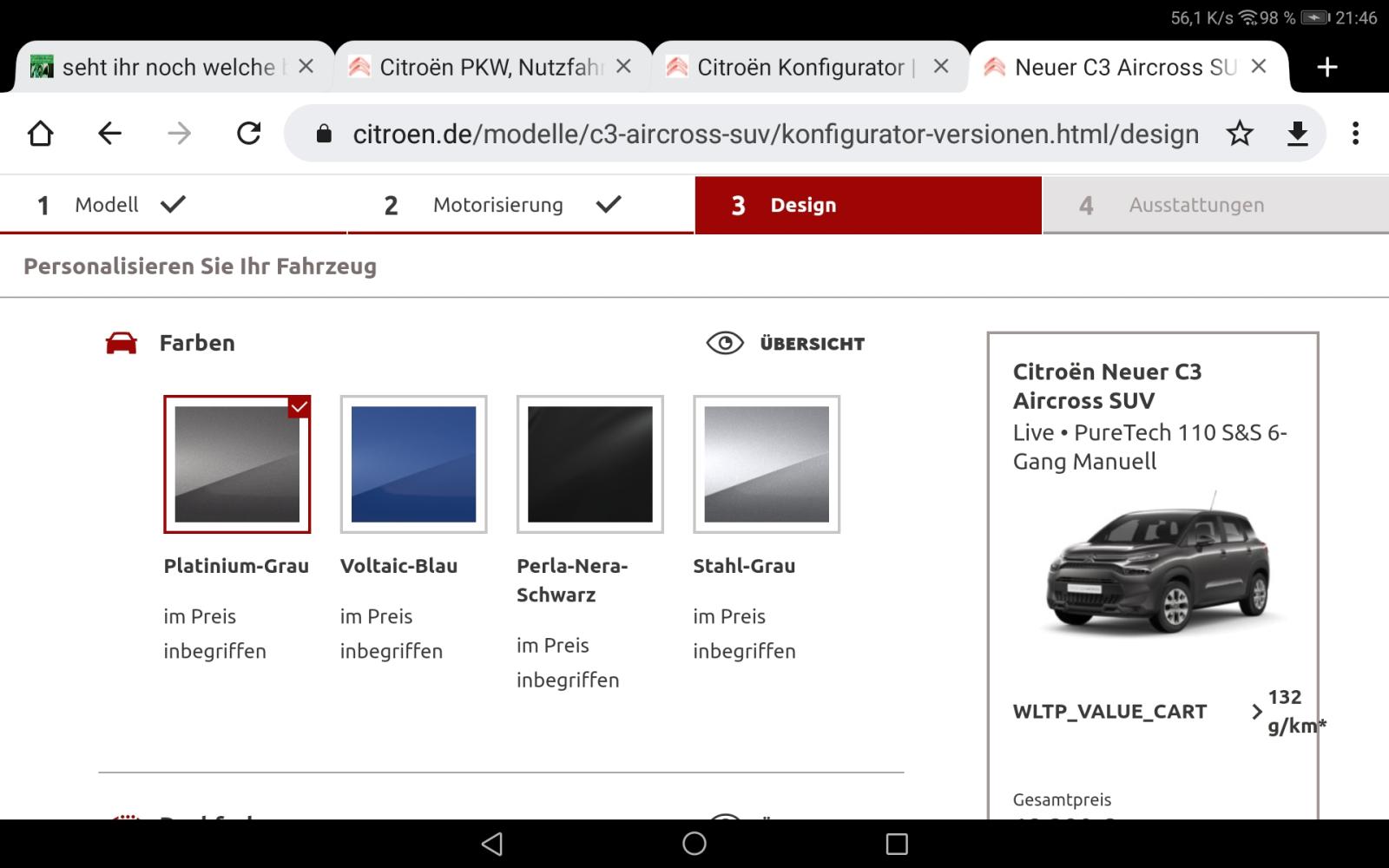Open the browser three-dot menu
Image resolution: width=1389 pixels, height=868 pixels.
[x=1355, y=134]
